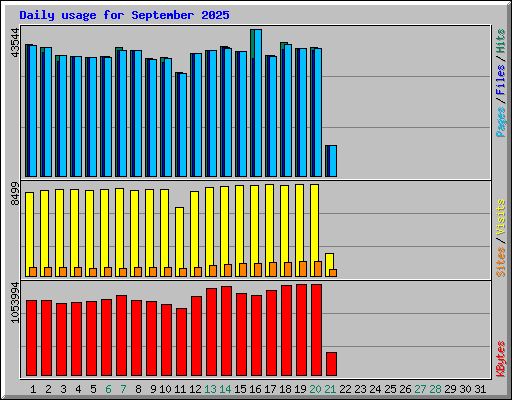Screen dimensions: 512x400
Task: Select the red KBytes bar for day 1
Action: click(32, 338)
